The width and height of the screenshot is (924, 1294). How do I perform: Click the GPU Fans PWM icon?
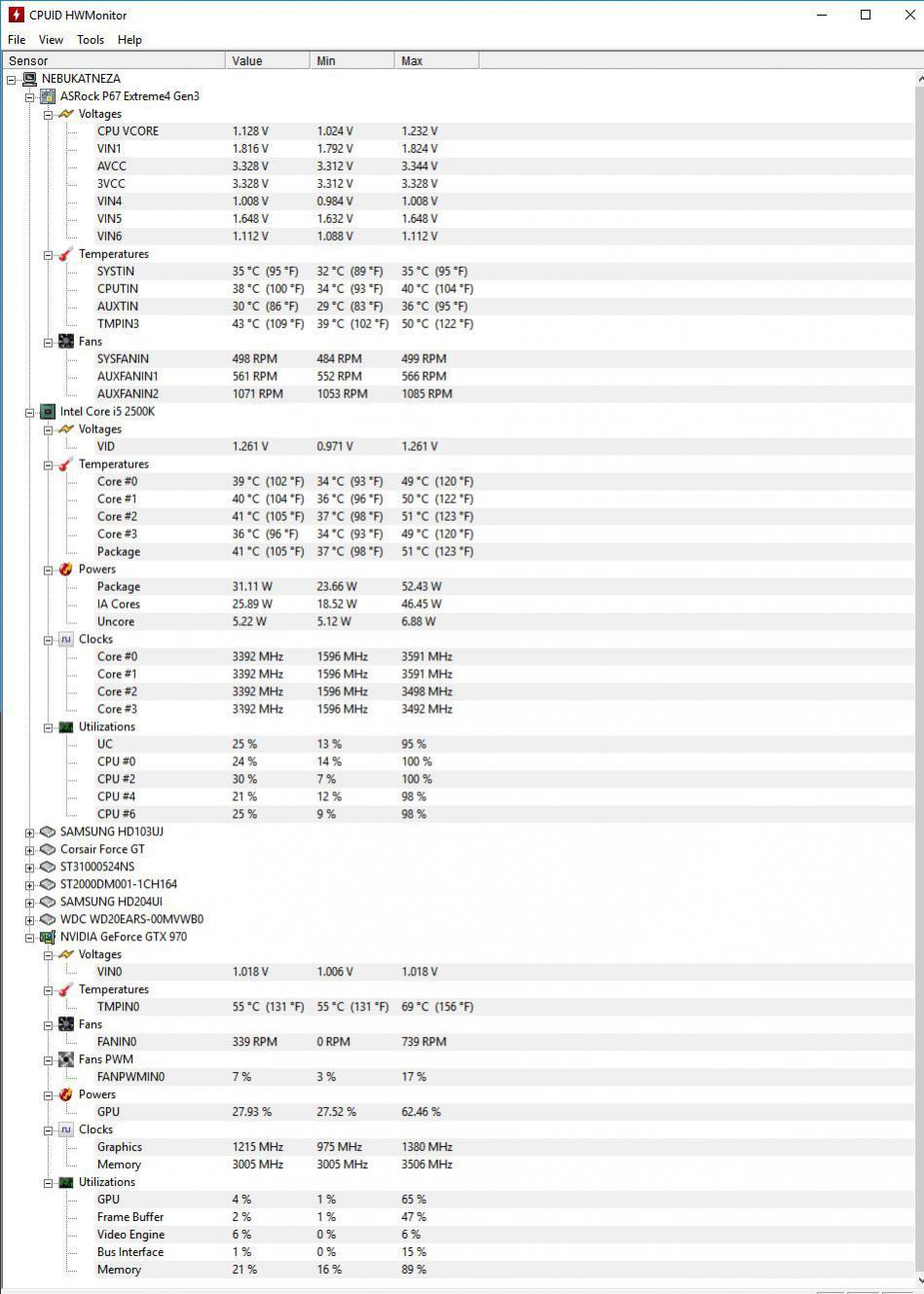click(66, 1060)
